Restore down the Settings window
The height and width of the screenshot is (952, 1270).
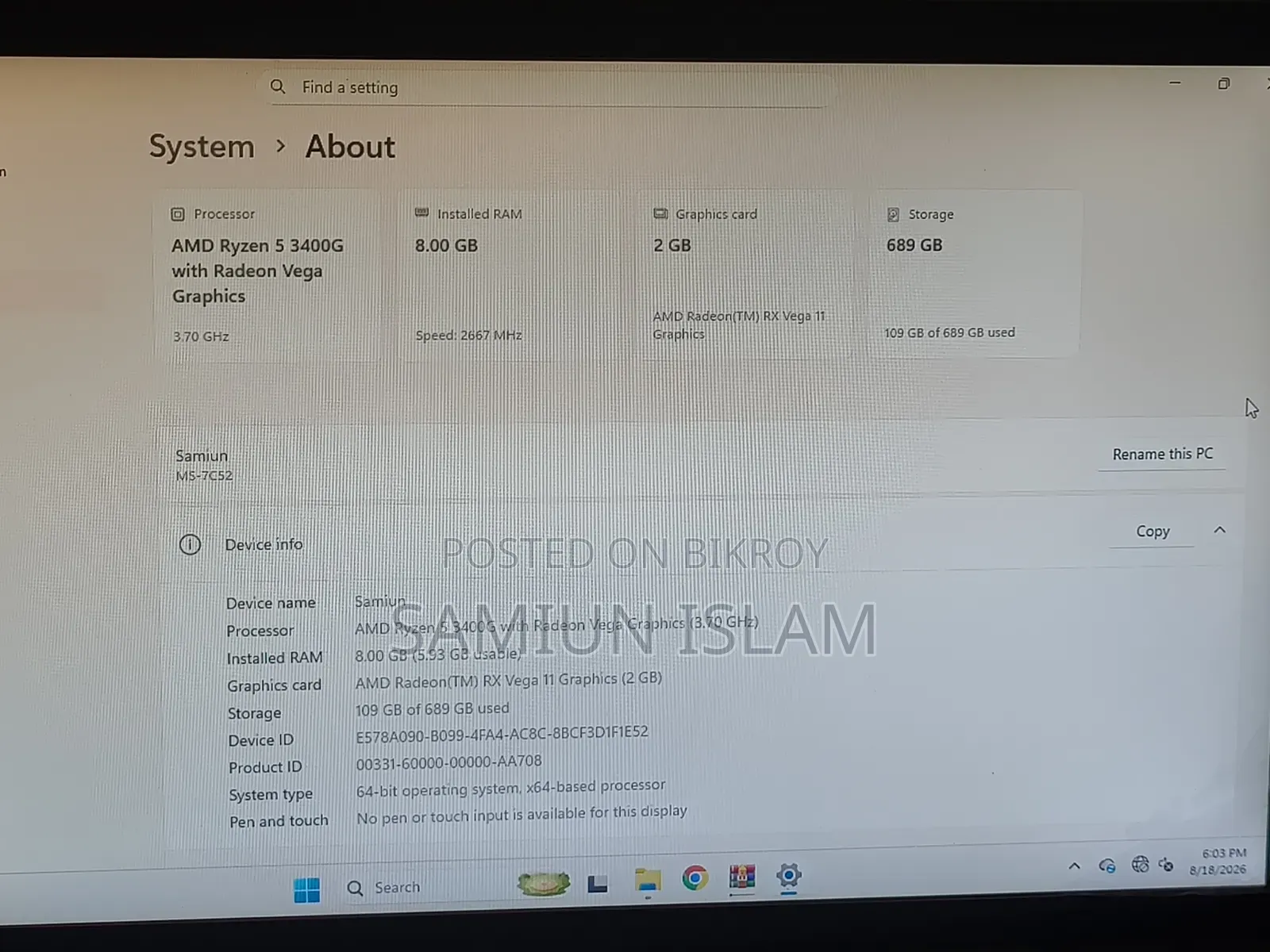pos(1224,83)
